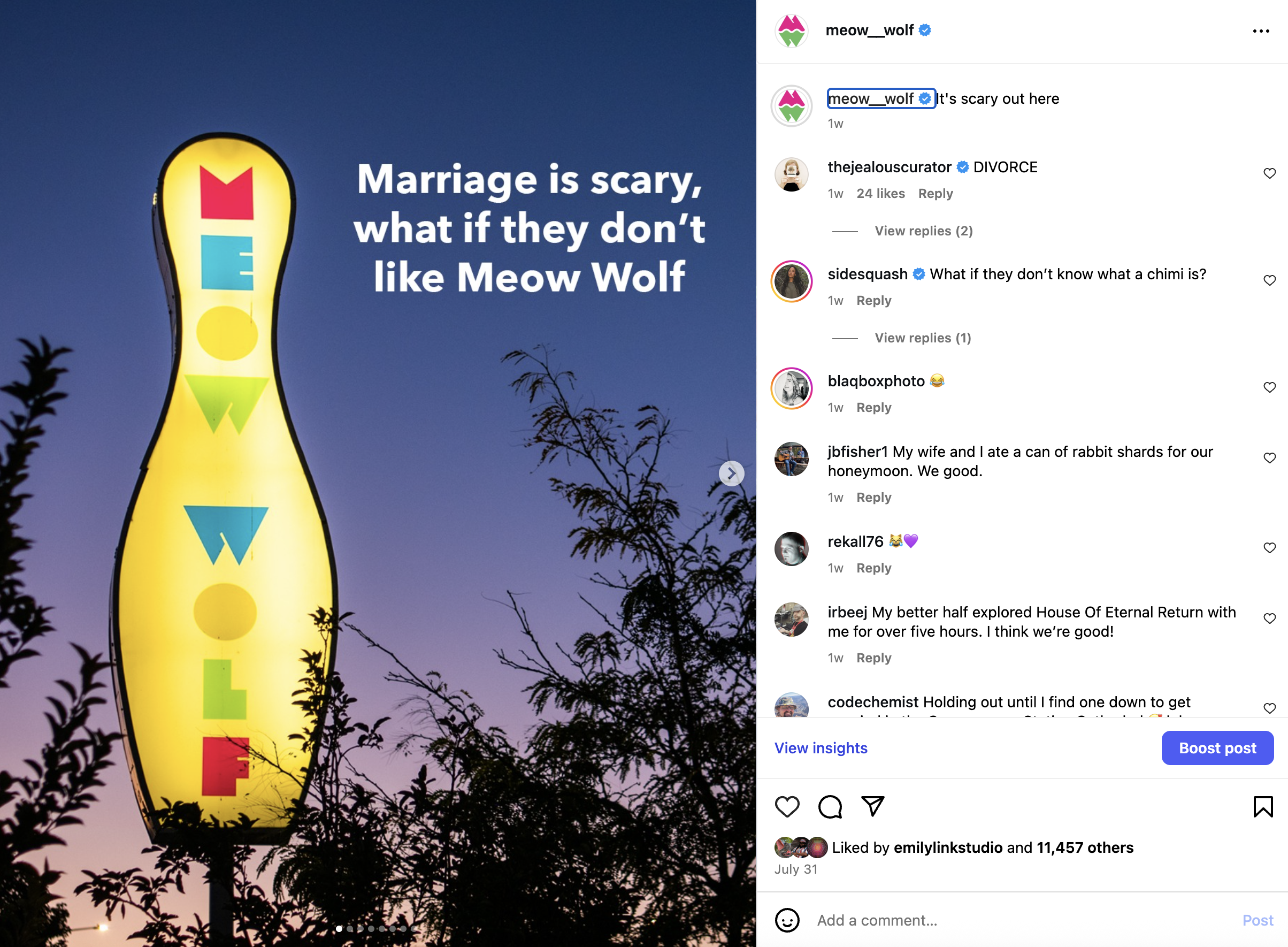Open emilylinkstudio's profile link

tap(948, 847)
